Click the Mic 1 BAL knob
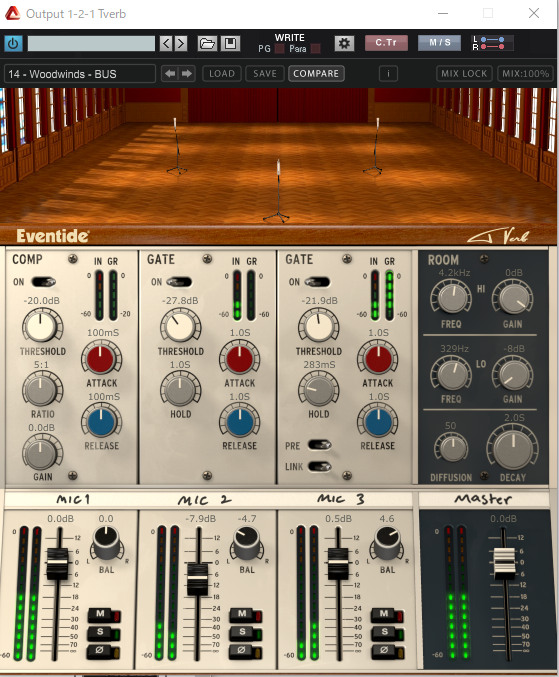 [106, 541]
